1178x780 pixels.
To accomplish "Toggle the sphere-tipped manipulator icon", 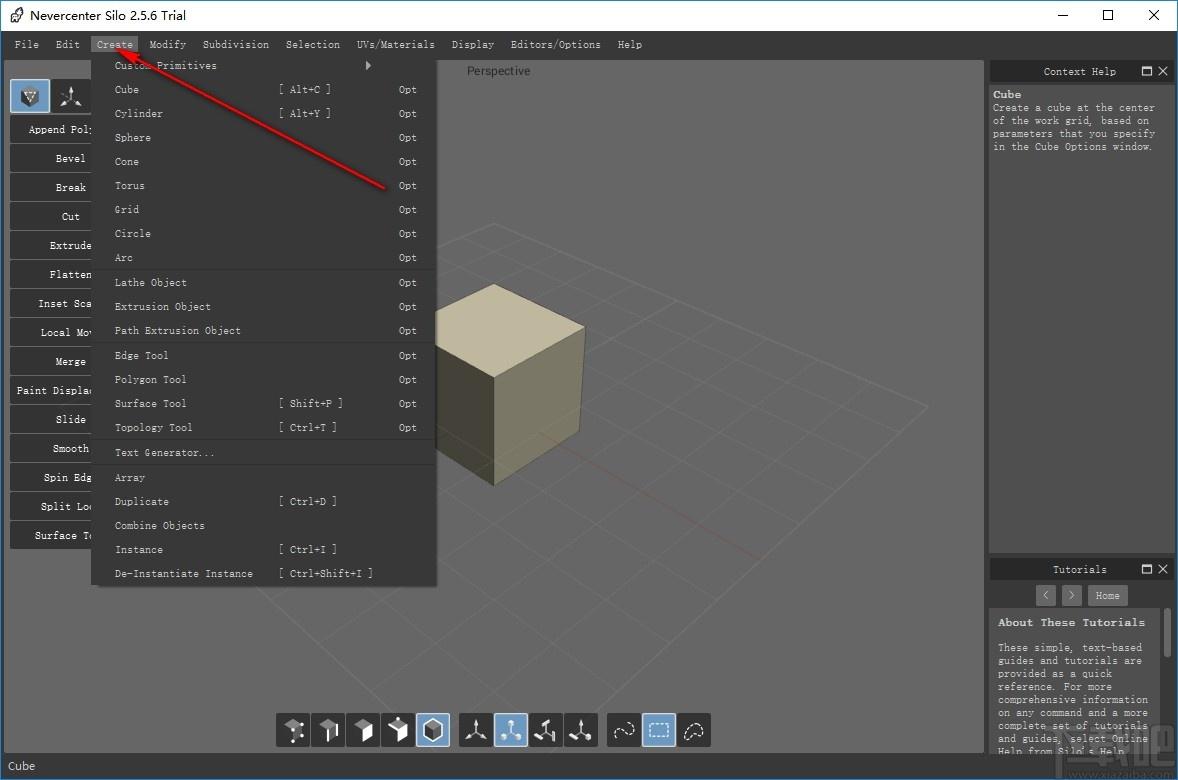I will pos(511,730).
